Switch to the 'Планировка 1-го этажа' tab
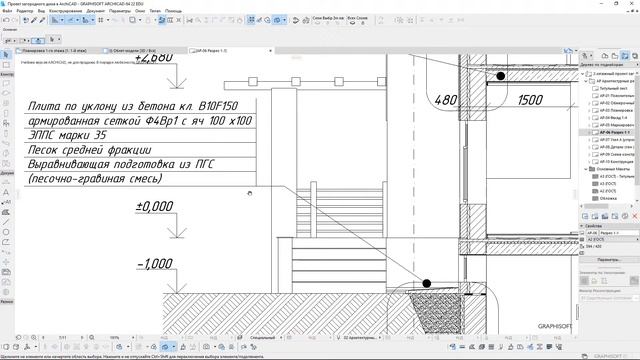 pyautogui.click(x=54, y=51)
